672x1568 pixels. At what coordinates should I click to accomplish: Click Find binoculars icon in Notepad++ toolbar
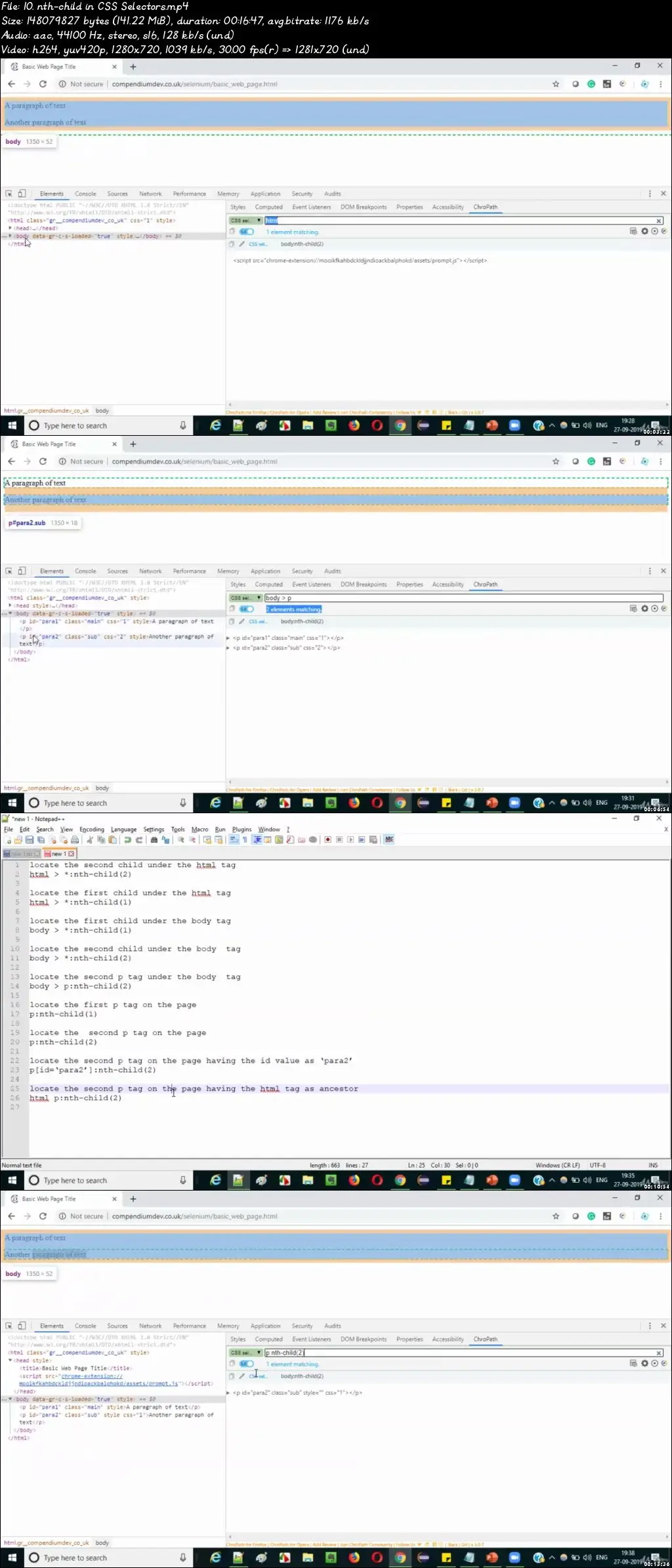154,839
